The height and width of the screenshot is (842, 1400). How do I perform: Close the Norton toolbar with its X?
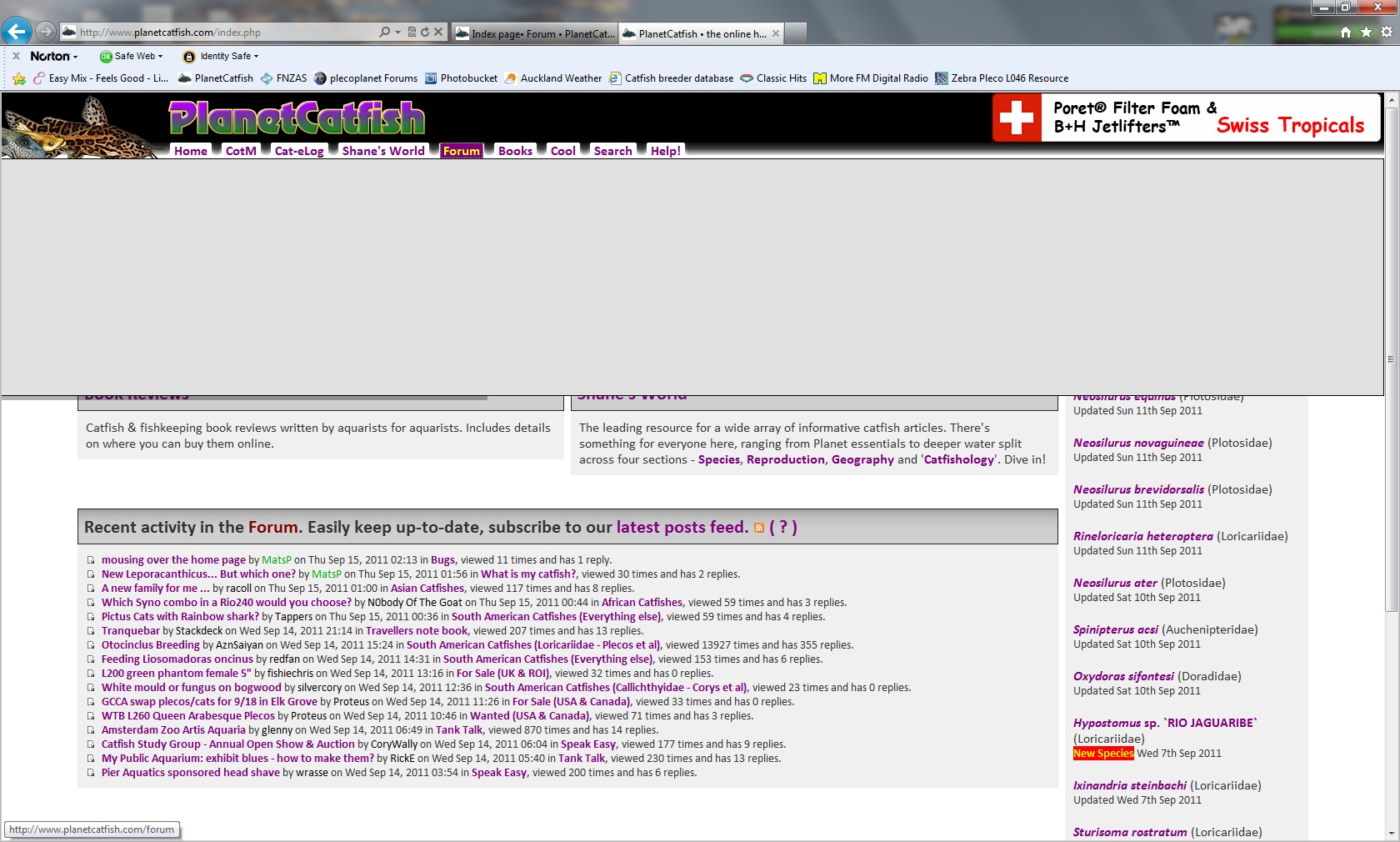click(16, 56)
